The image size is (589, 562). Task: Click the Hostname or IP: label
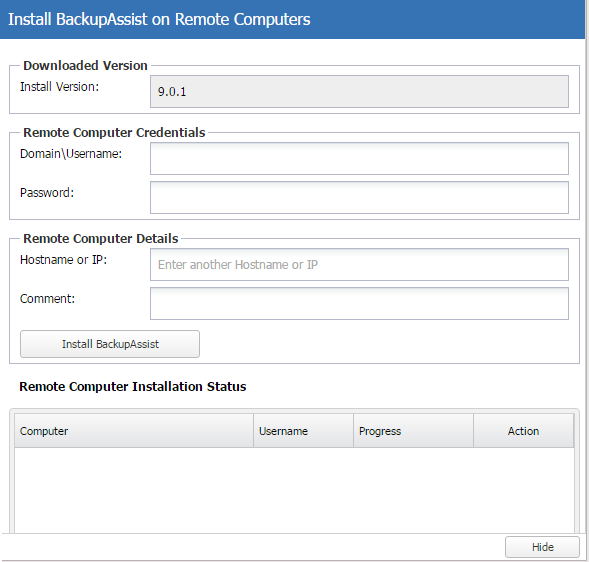[63, 260]
